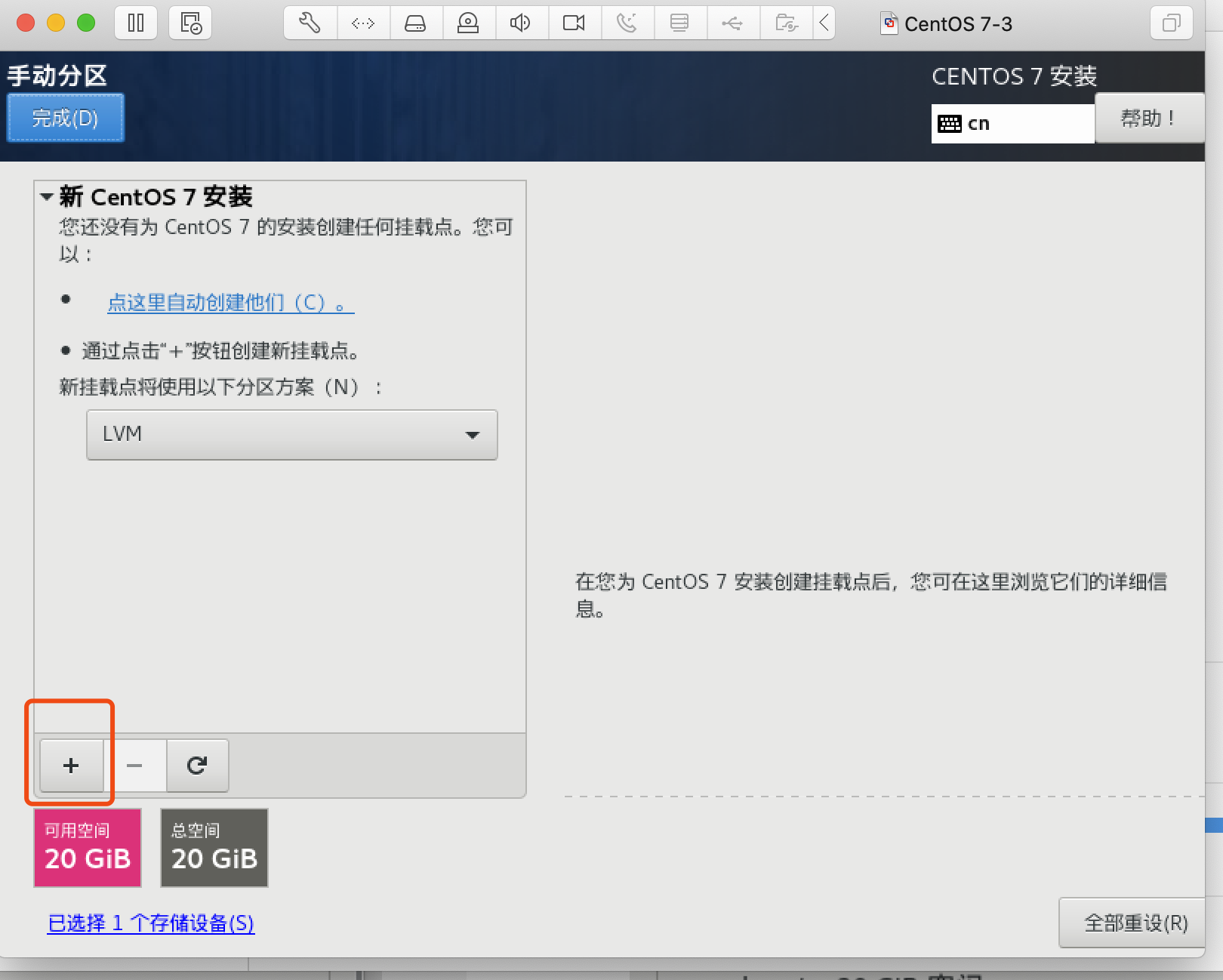Screen dimensions: 1223x980
Task: Click the CENTOS 7 安装 title
Action: tap(1014, 76)
